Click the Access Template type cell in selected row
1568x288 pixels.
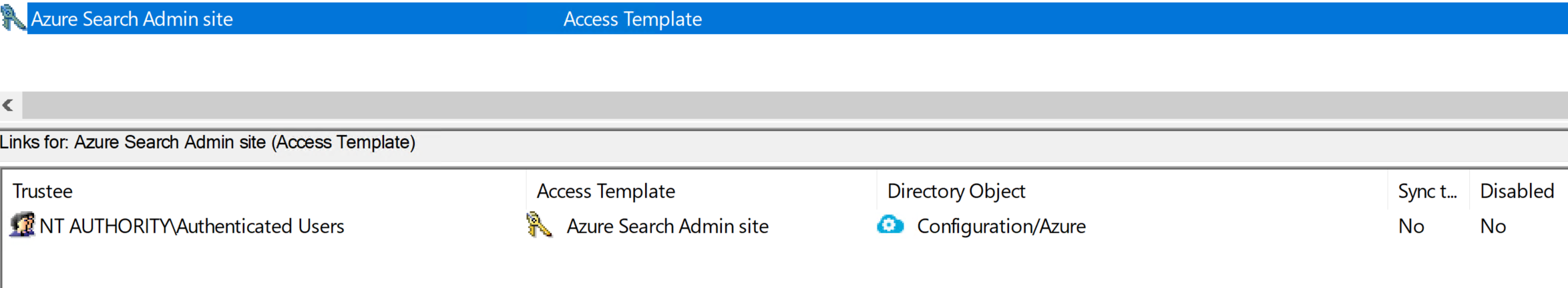point(632,19)
